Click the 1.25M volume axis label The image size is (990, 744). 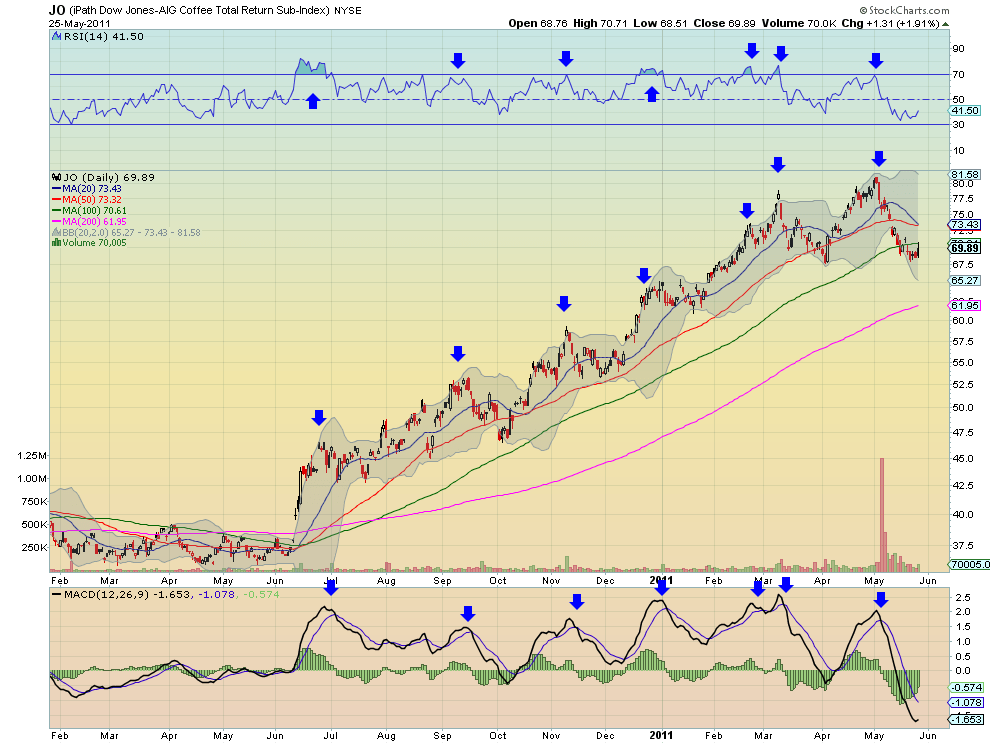(x=32, y=455)
